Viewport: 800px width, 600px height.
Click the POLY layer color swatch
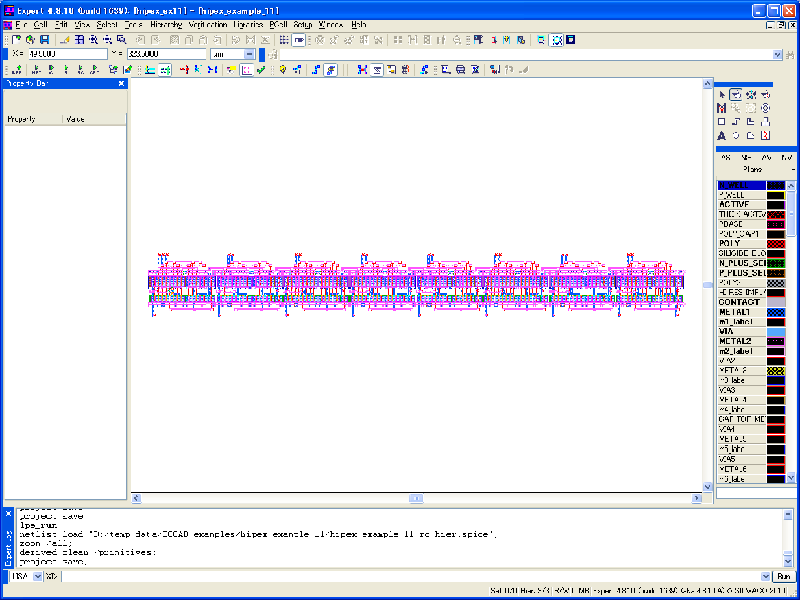[x=775, y=243]
